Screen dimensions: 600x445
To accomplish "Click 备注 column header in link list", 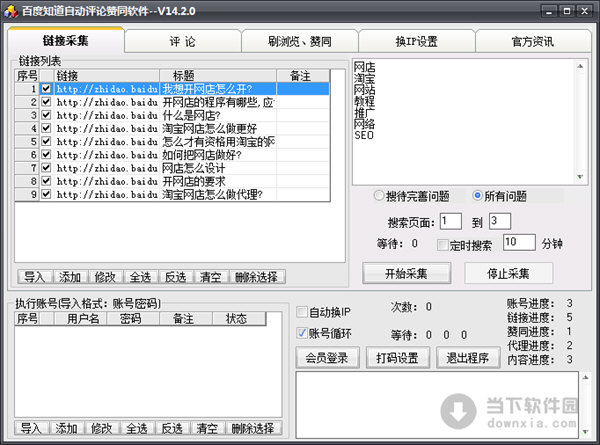I will [303, 75].
